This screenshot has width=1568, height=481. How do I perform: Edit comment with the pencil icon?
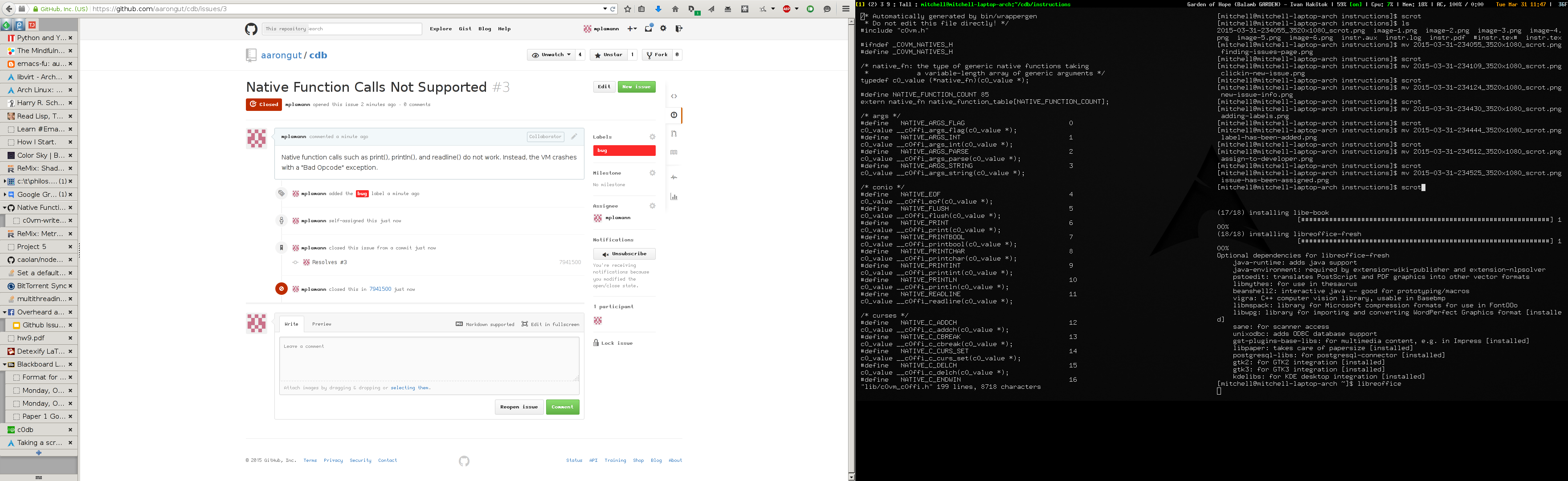pos(573,136)
